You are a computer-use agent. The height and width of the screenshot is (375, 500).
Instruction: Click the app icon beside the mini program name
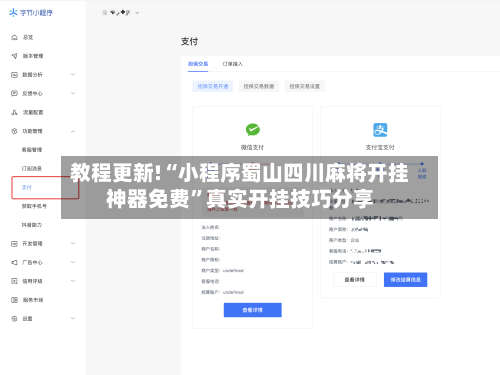105,13
